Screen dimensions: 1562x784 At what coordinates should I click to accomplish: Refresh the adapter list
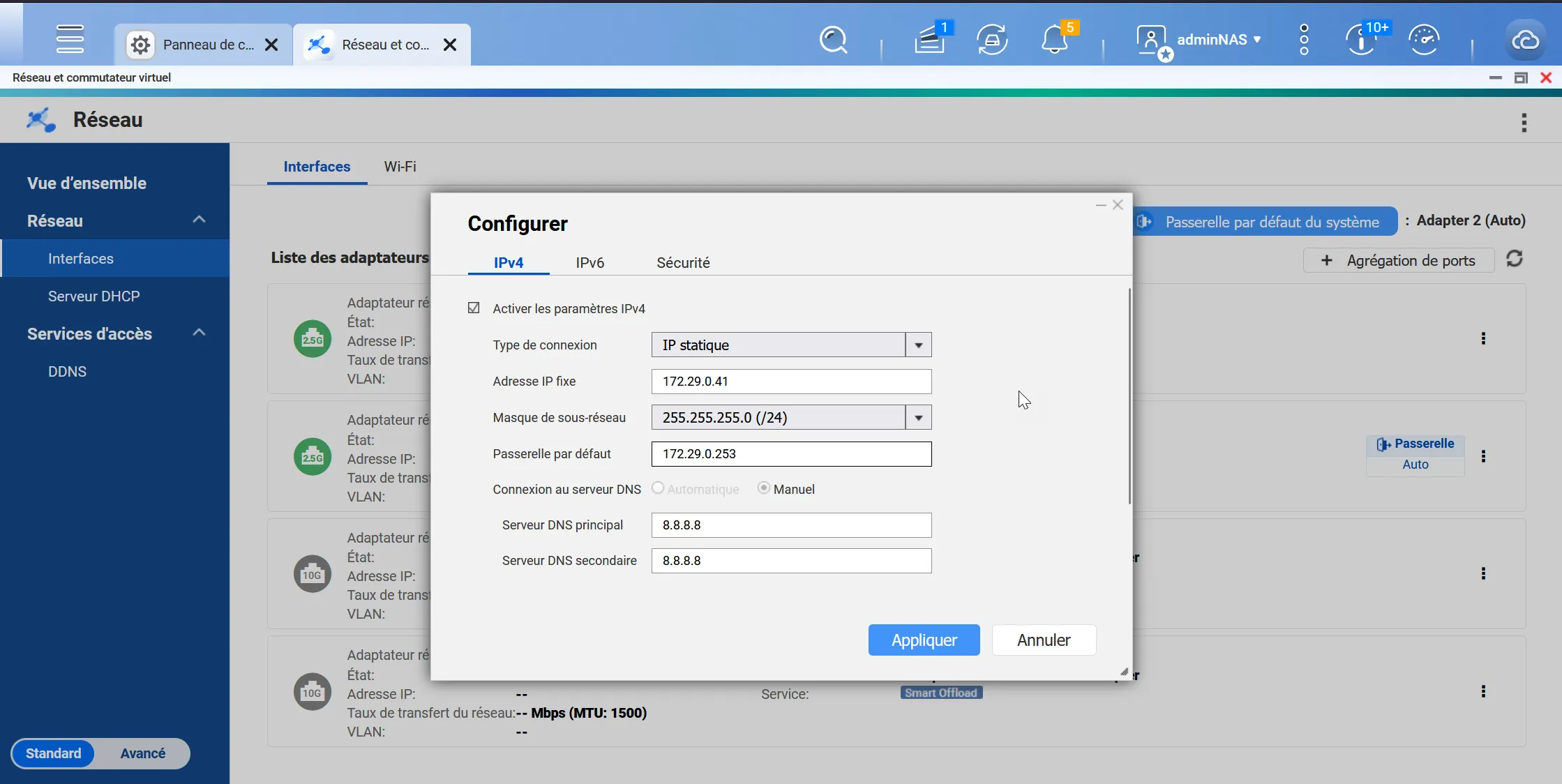(1515, 259)
